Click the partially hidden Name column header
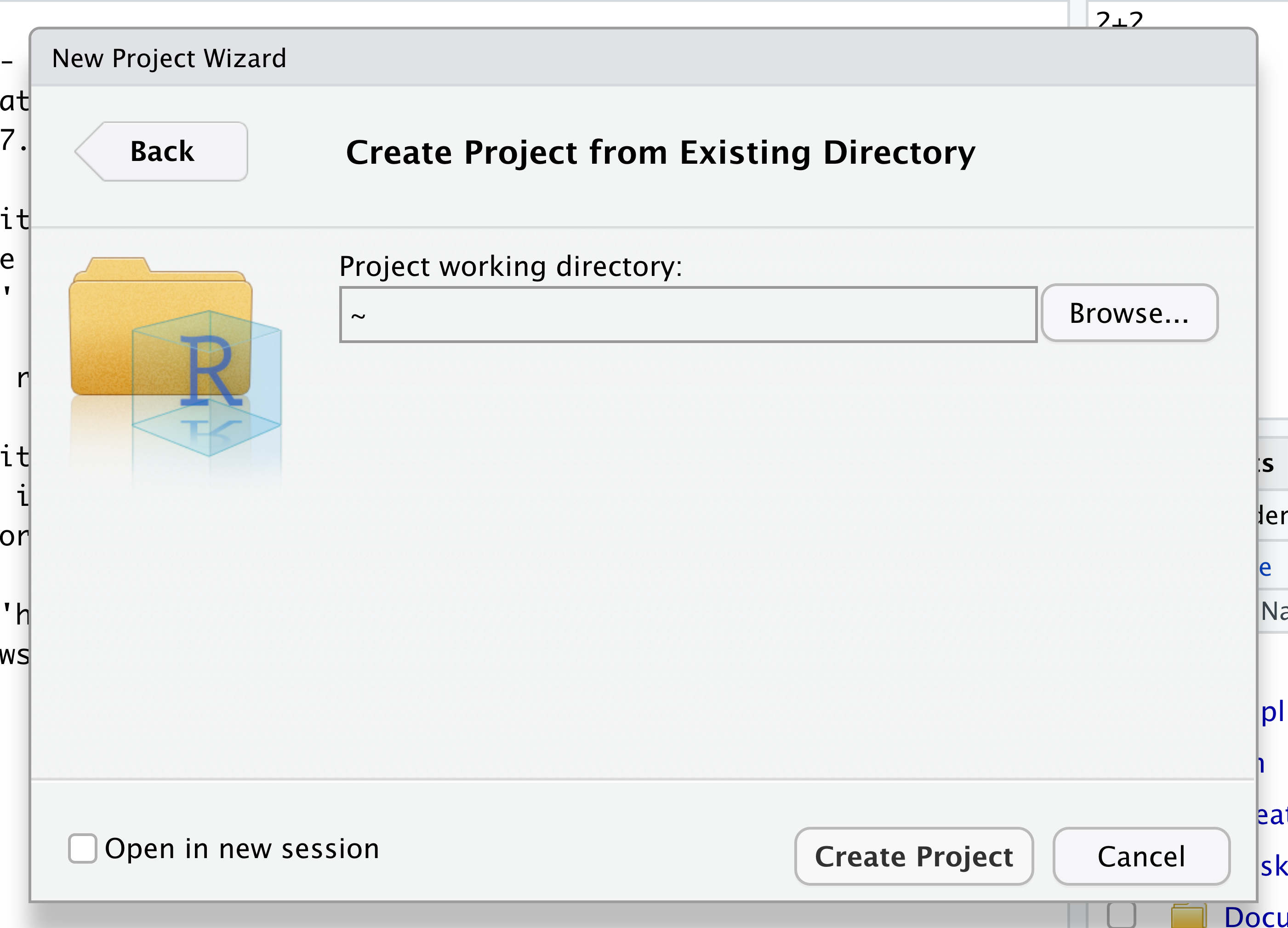Viewport: 1288px width, 928px height. (x=1274, y=612)
